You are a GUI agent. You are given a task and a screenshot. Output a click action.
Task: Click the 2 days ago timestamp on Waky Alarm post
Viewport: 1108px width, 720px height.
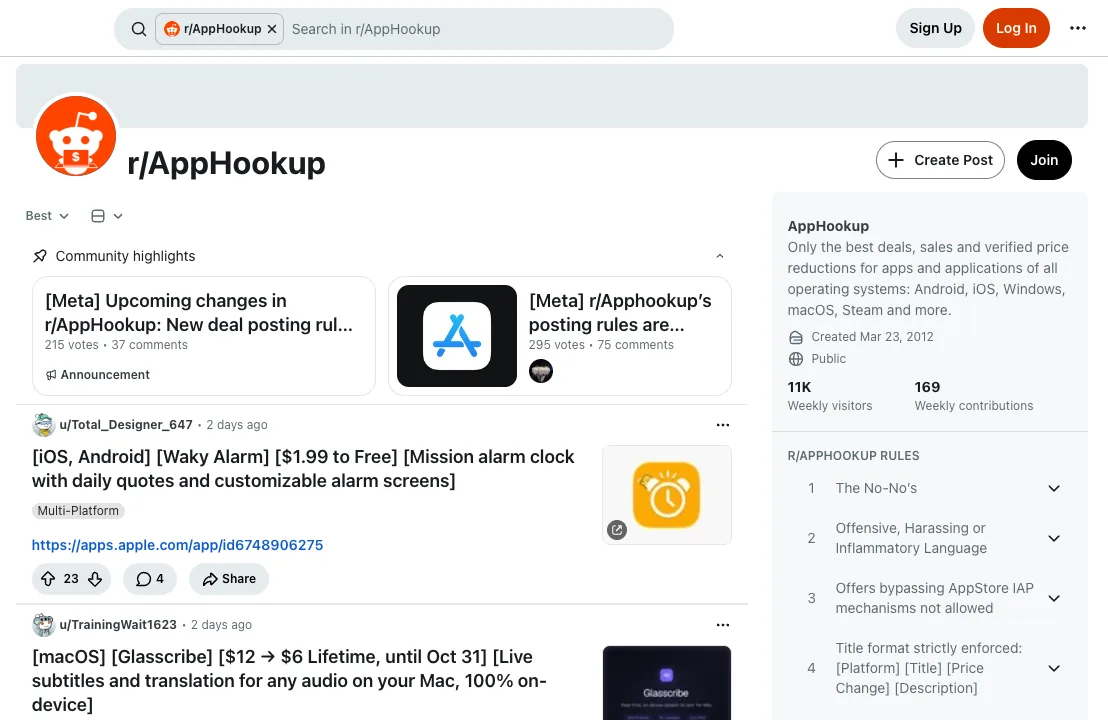(237, 425)
